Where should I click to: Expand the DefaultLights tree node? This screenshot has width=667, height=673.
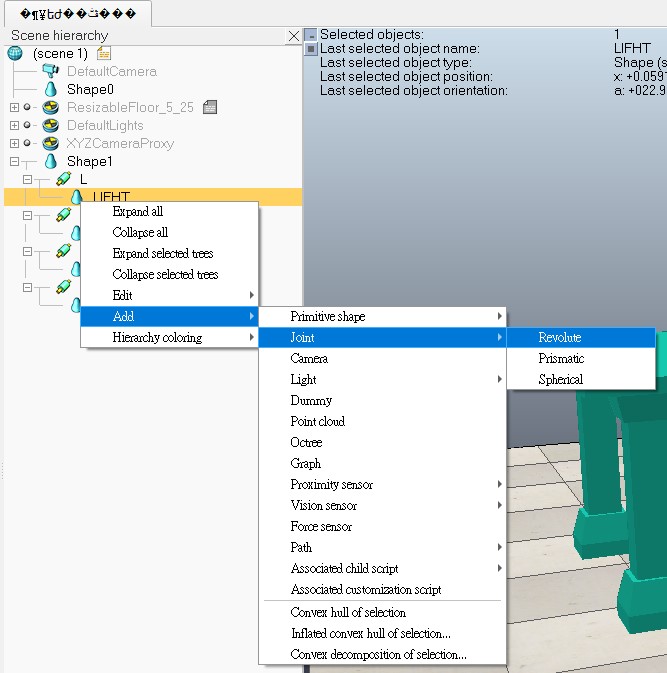14,125
